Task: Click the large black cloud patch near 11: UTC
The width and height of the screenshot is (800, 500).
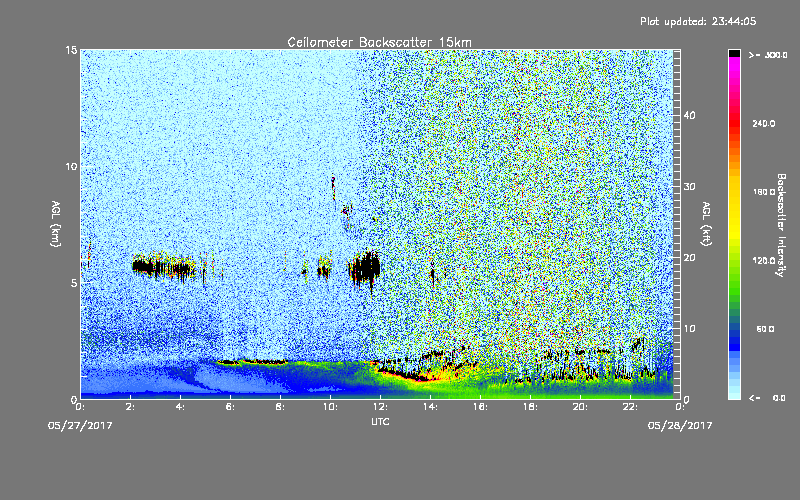Action: 365,268
